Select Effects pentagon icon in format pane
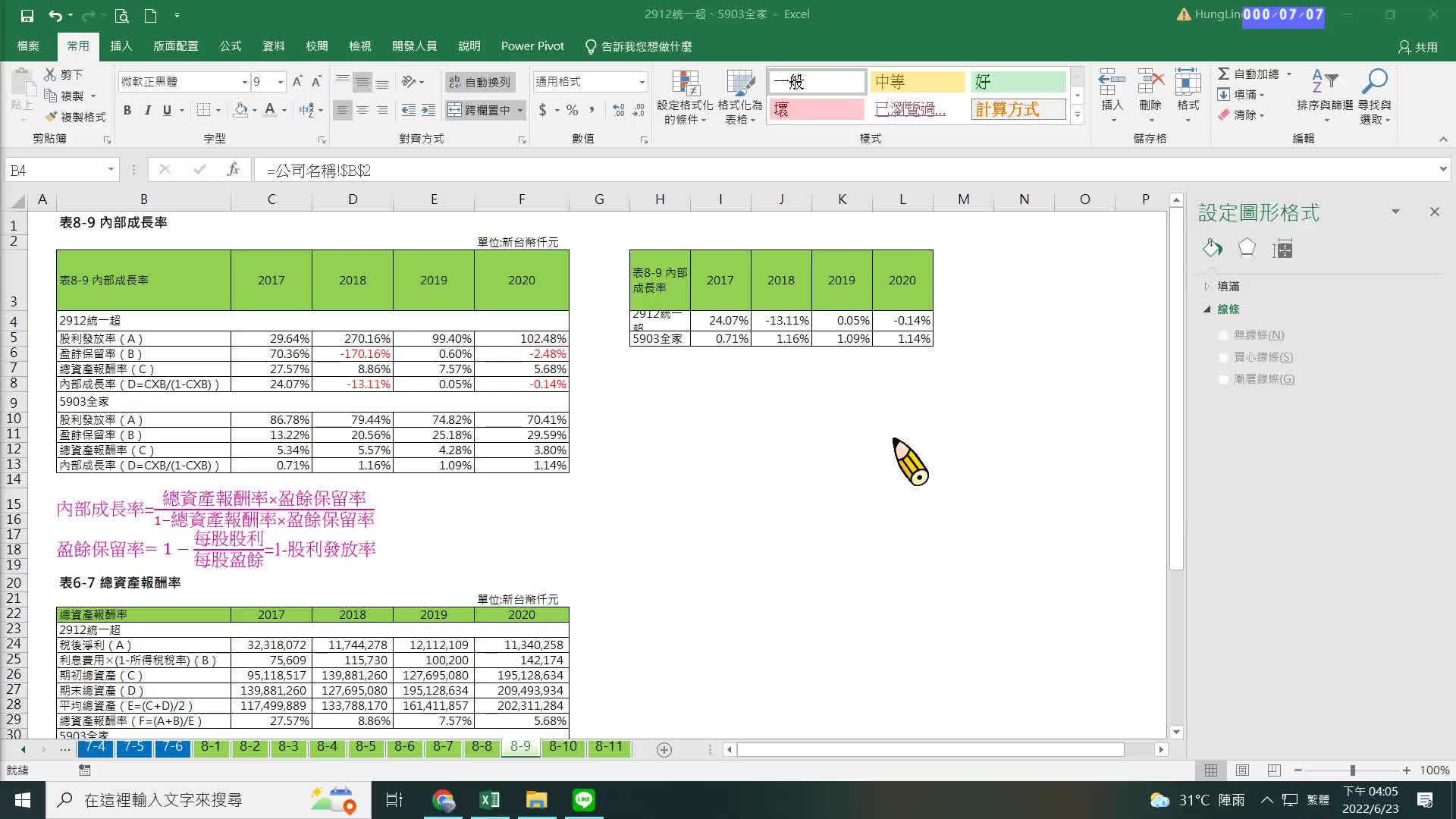This screenshot has width=1456, height=819. [1247, 248]
